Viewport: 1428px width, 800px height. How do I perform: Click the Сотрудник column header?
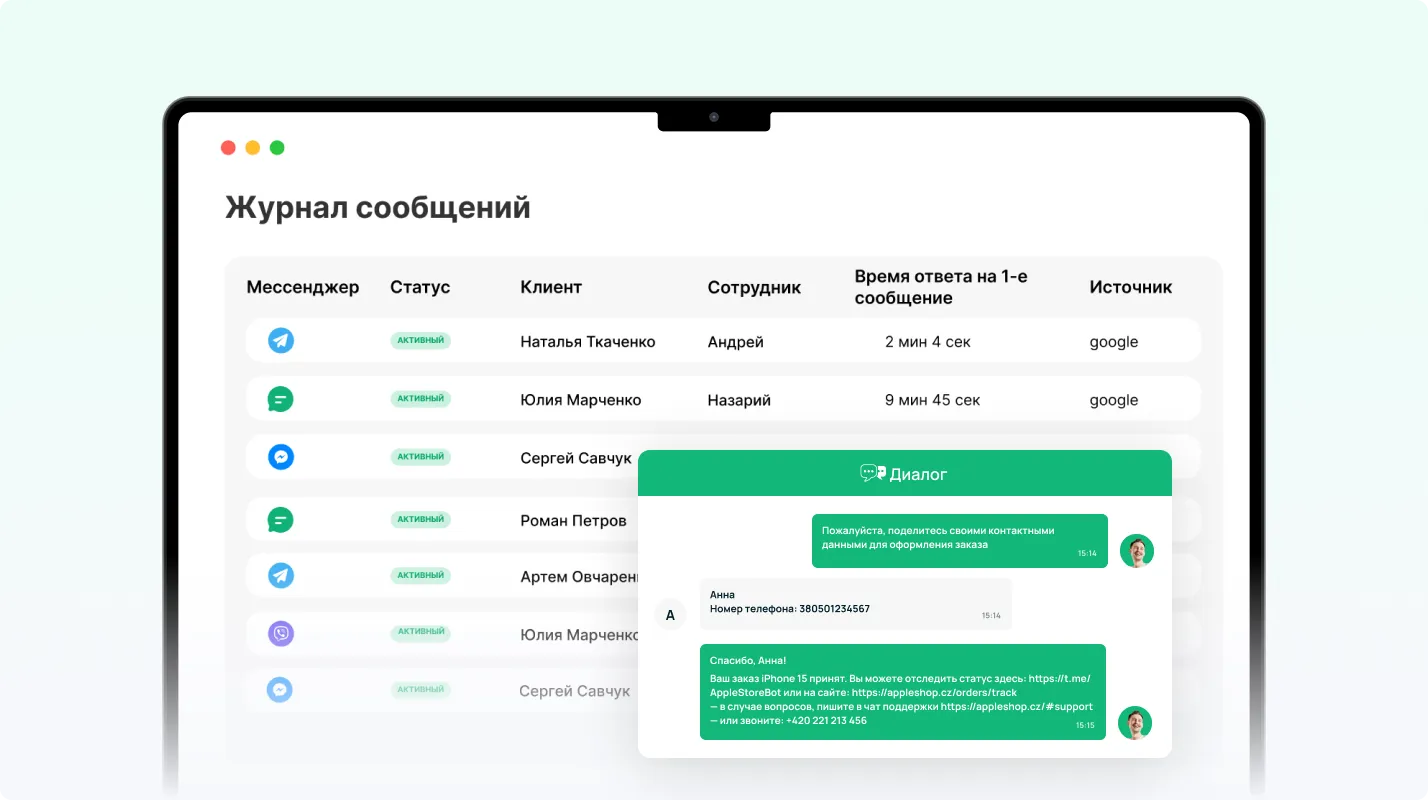pos(754,287)
